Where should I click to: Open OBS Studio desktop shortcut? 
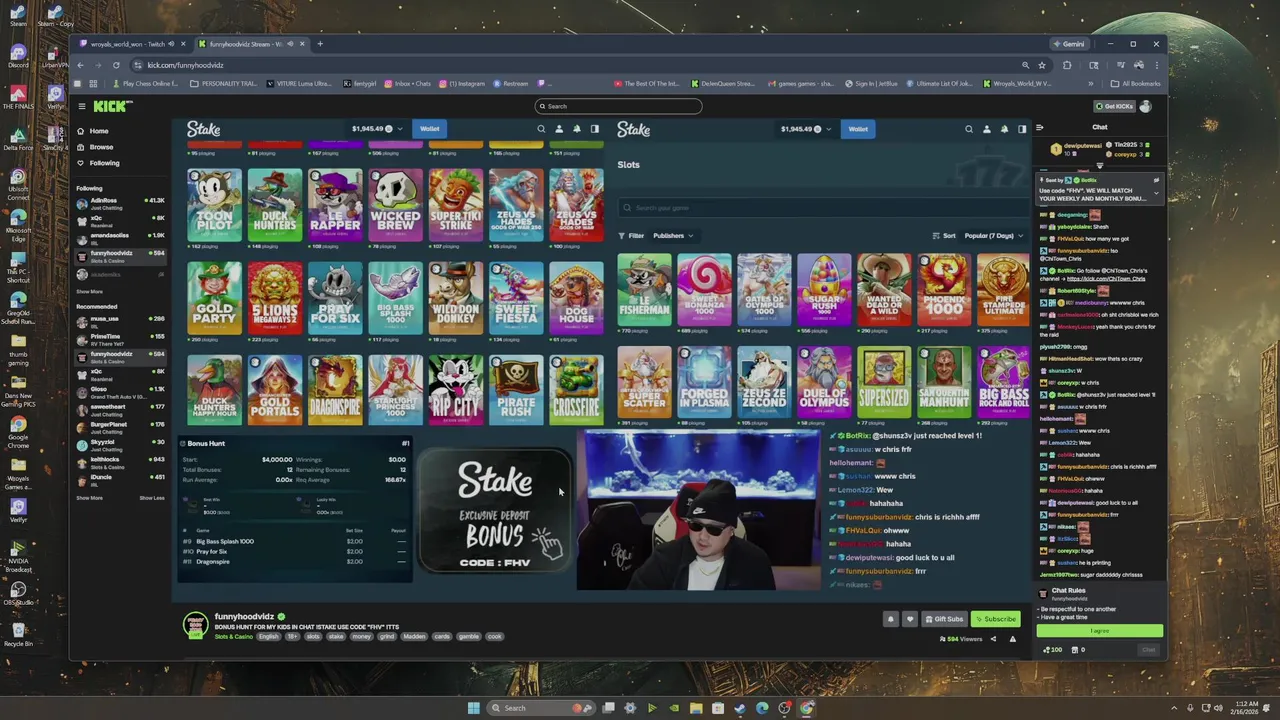pyautogui.click(x=18, y=592)
